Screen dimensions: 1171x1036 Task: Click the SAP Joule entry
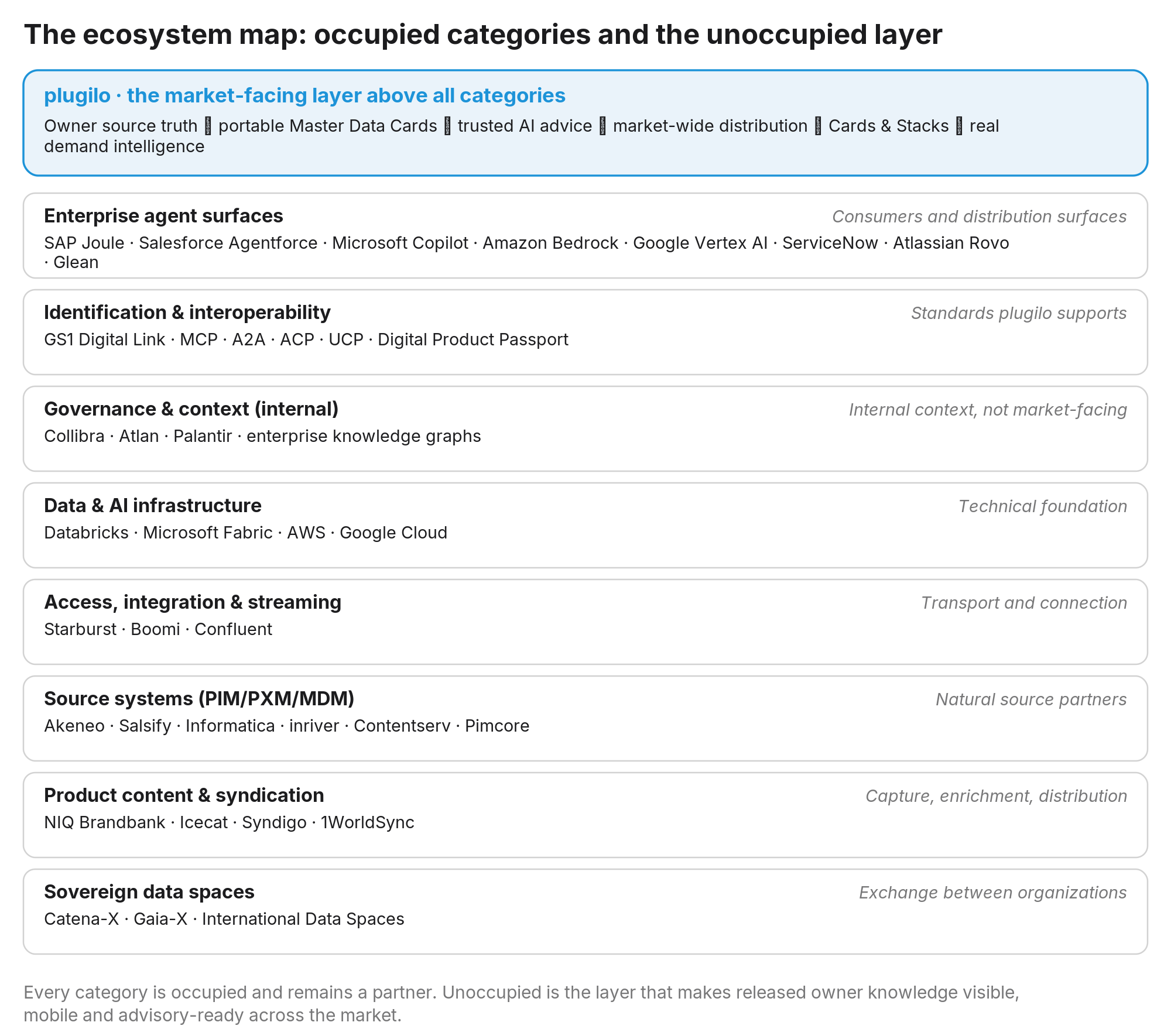pyautogui.click(x=84, y=243)
